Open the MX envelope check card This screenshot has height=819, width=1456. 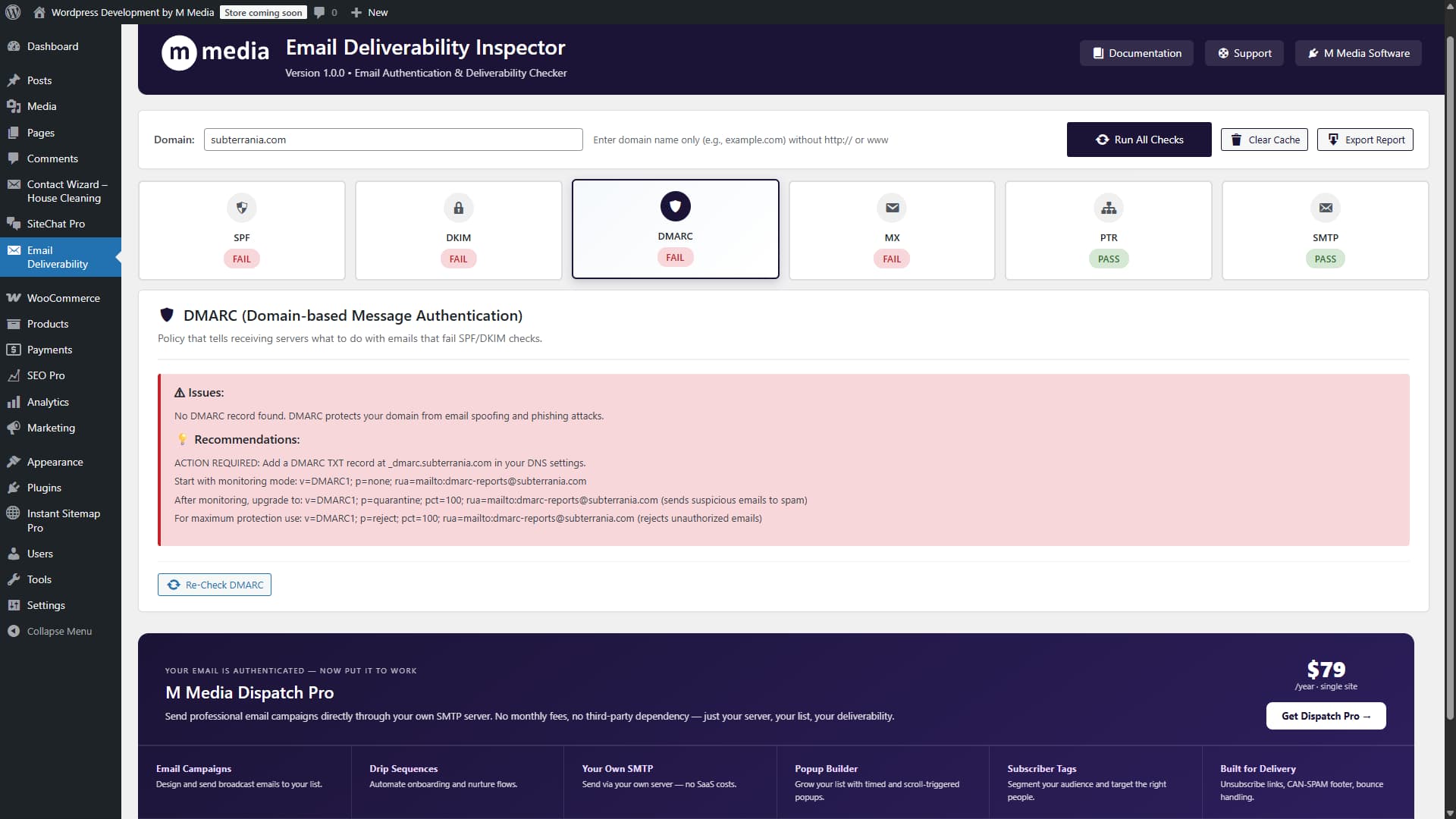tap(892, 230)
